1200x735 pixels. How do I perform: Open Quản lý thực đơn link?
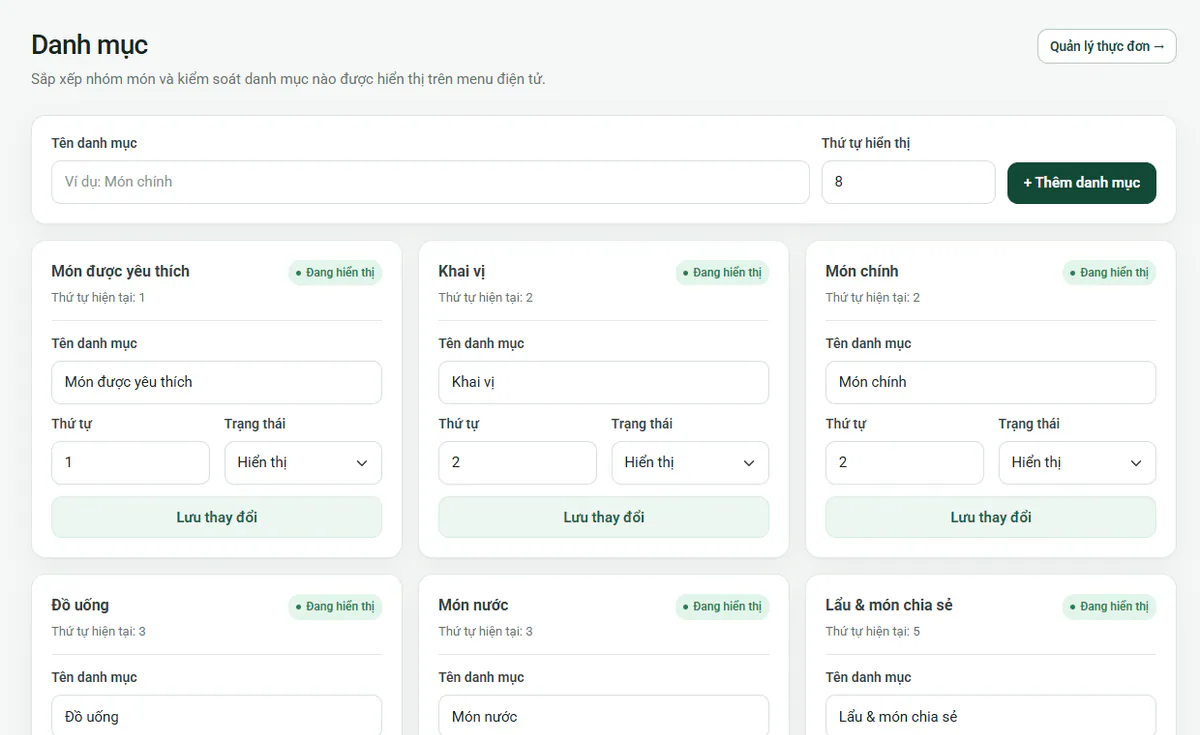(1107, 46)
